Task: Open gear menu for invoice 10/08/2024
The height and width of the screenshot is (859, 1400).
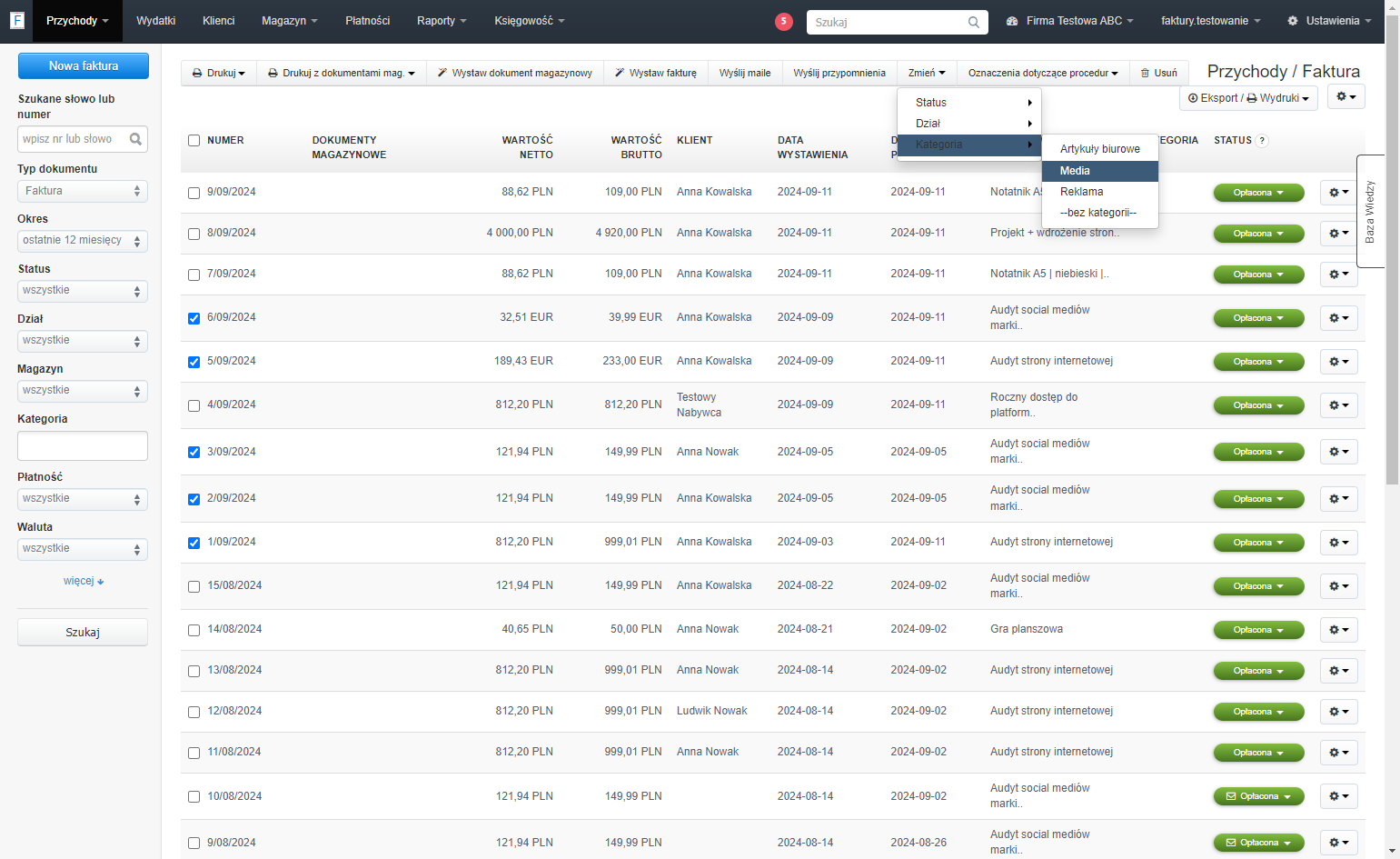Action: 1339,796
